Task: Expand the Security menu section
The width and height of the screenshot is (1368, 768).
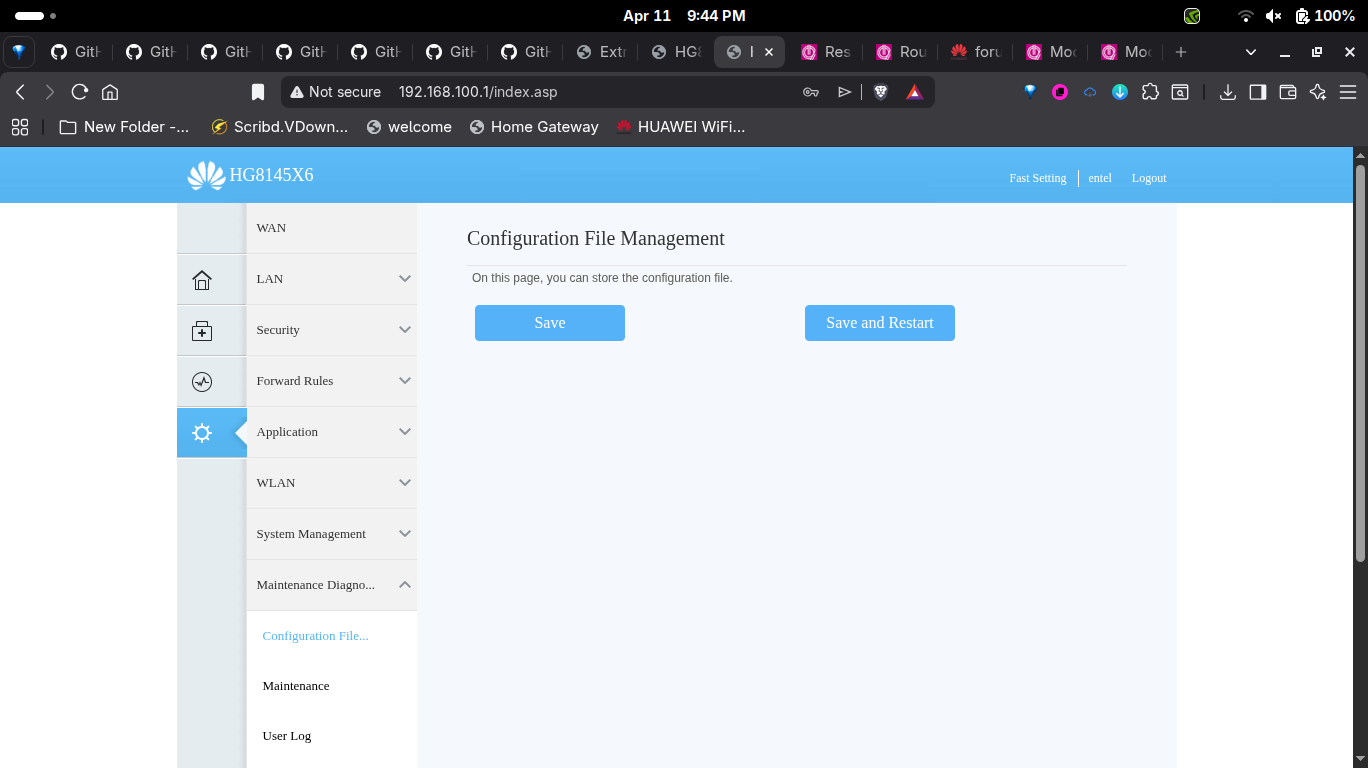Action: click(x=331, y=330)
